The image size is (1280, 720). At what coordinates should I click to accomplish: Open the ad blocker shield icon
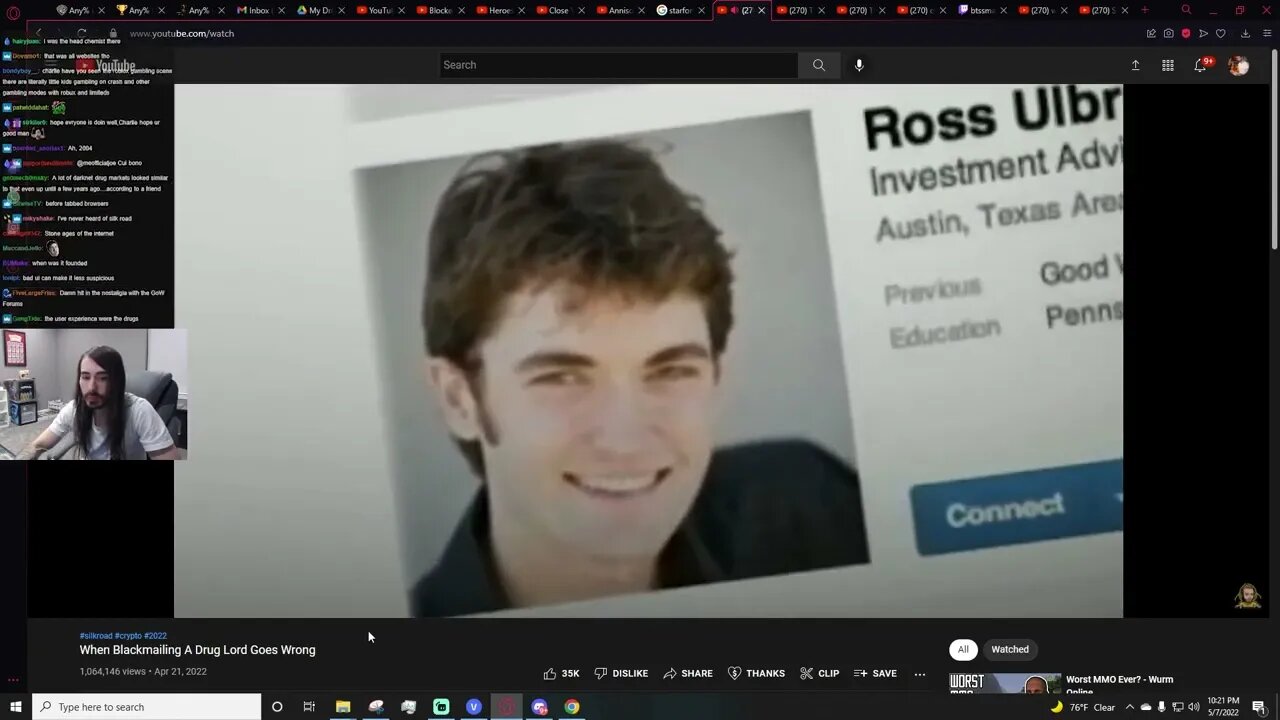pos(1186,33)
